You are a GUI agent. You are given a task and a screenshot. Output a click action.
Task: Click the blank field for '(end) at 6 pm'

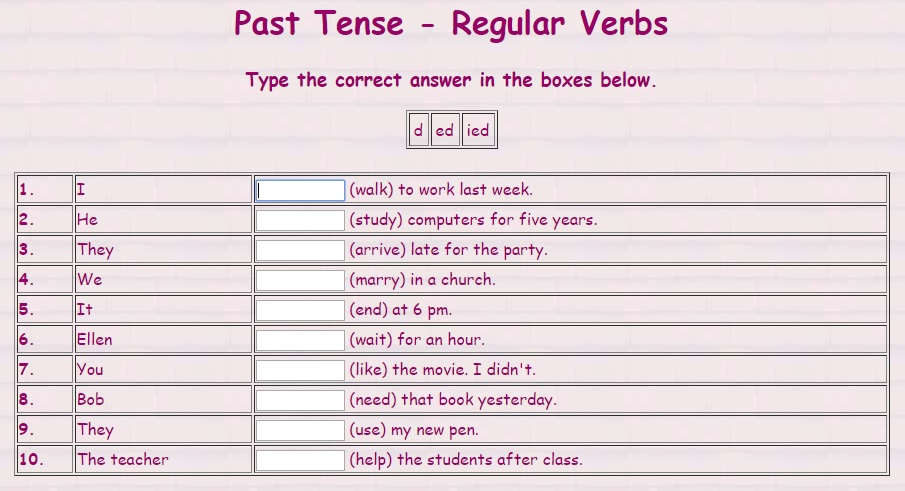point(300,310)
